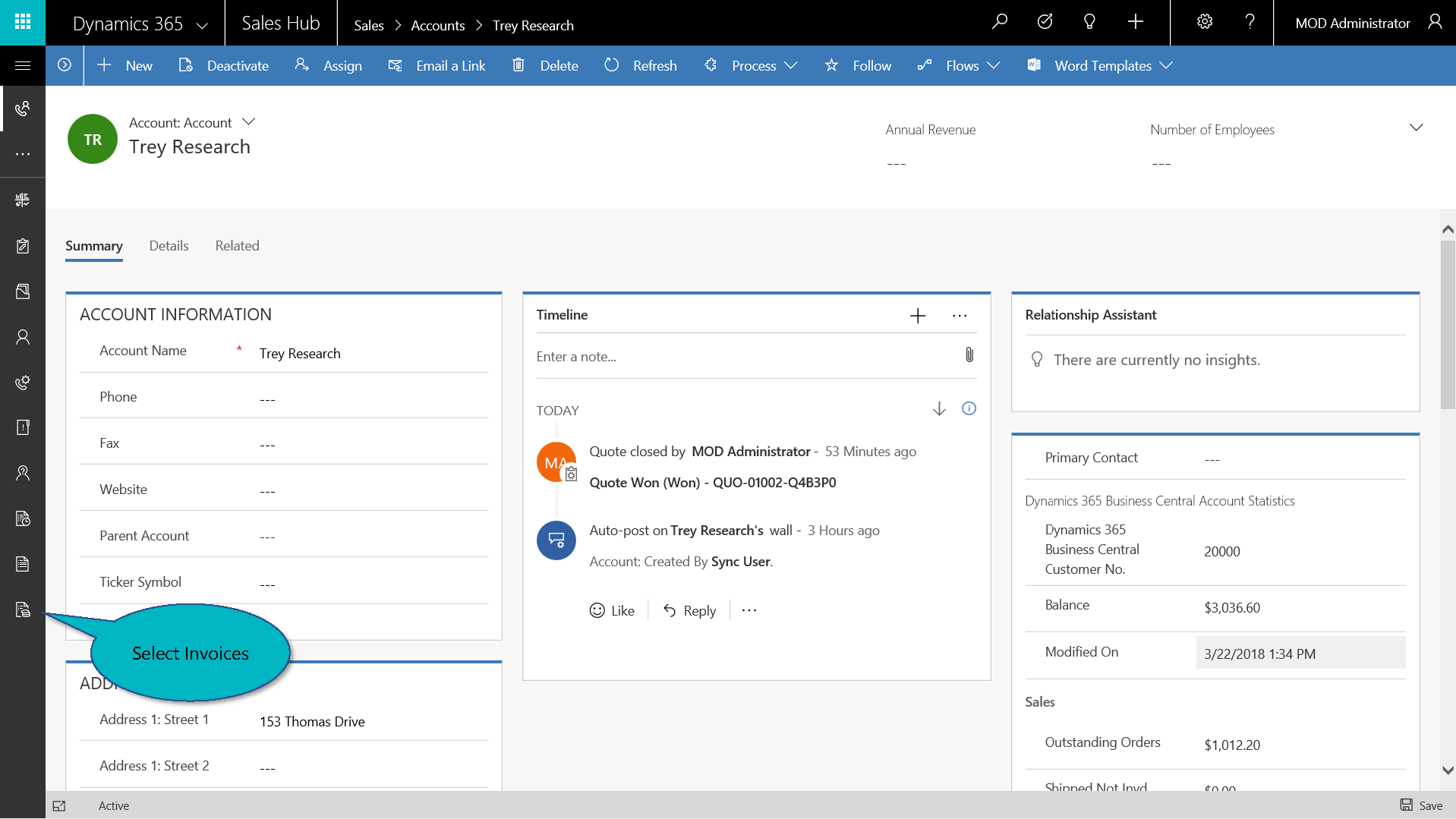Image resolution: width=1456 pixels, height=819 pixels.
Task: Switch to the Details tab
Action: (x=169, y=246)
